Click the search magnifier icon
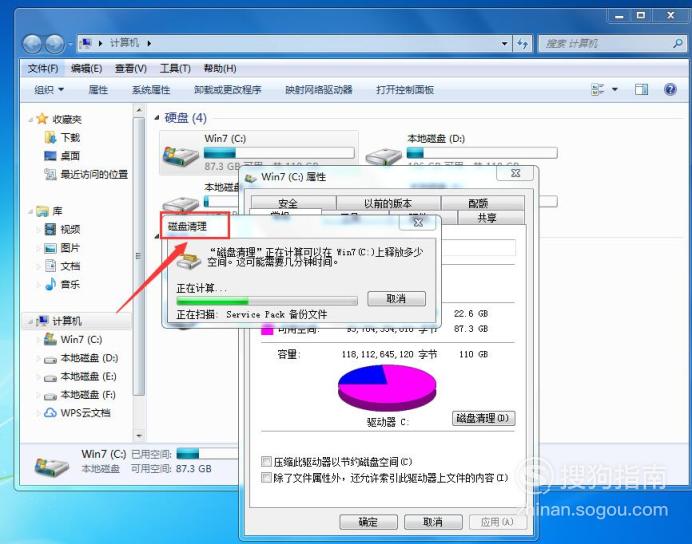The width and height of the screenshot is (692, 544). click(x=677, y=43)
